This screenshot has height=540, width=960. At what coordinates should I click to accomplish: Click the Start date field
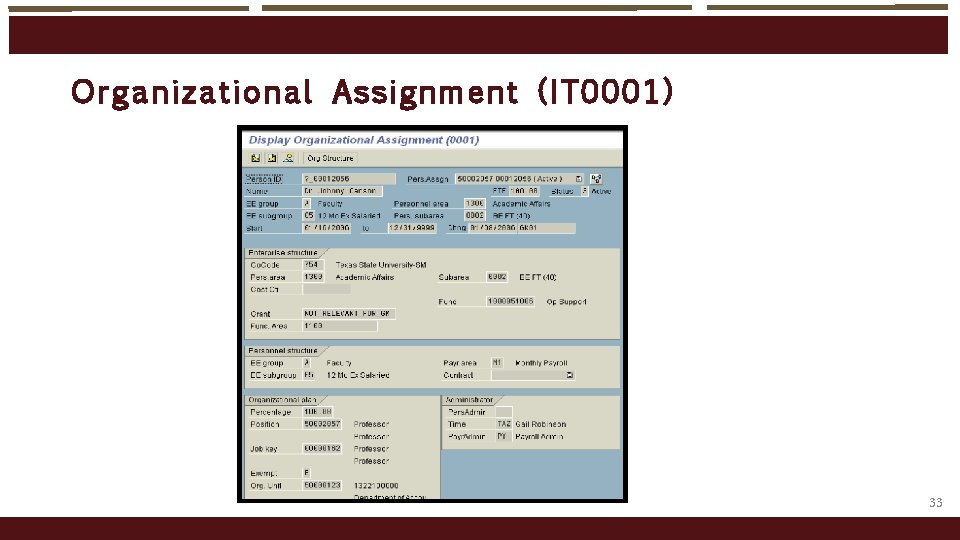[327, 228]
